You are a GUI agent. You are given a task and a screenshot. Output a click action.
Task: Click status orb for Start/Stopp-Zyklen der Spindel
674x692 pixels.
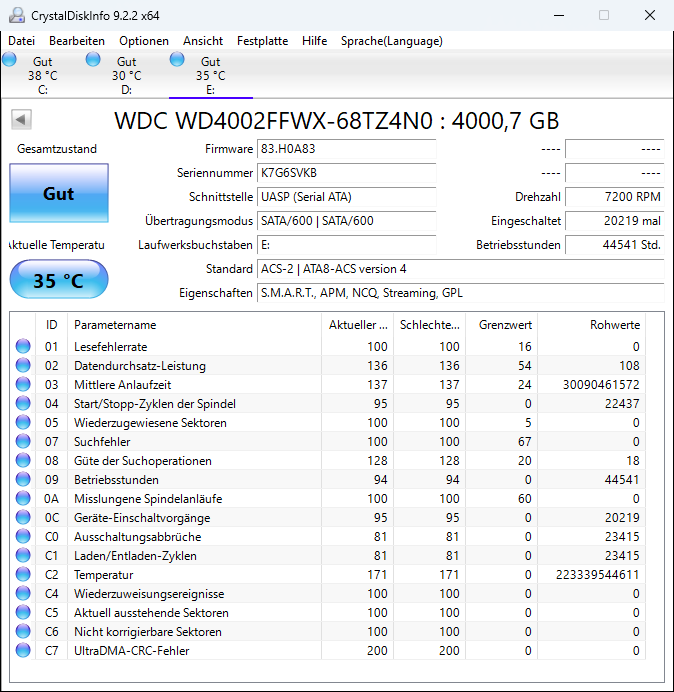click(x=23, y=403)
